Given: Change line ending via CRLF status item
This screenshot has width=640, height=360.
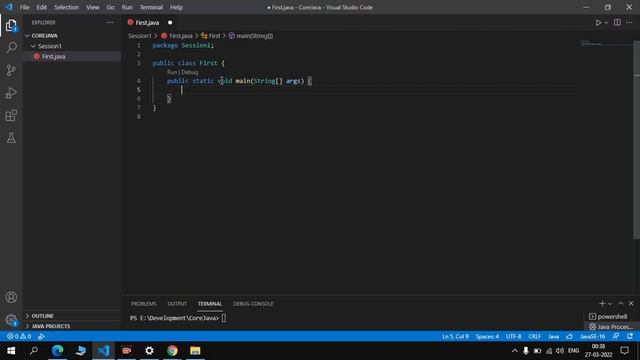Looking at the screenshot, I should pos(534,336).
